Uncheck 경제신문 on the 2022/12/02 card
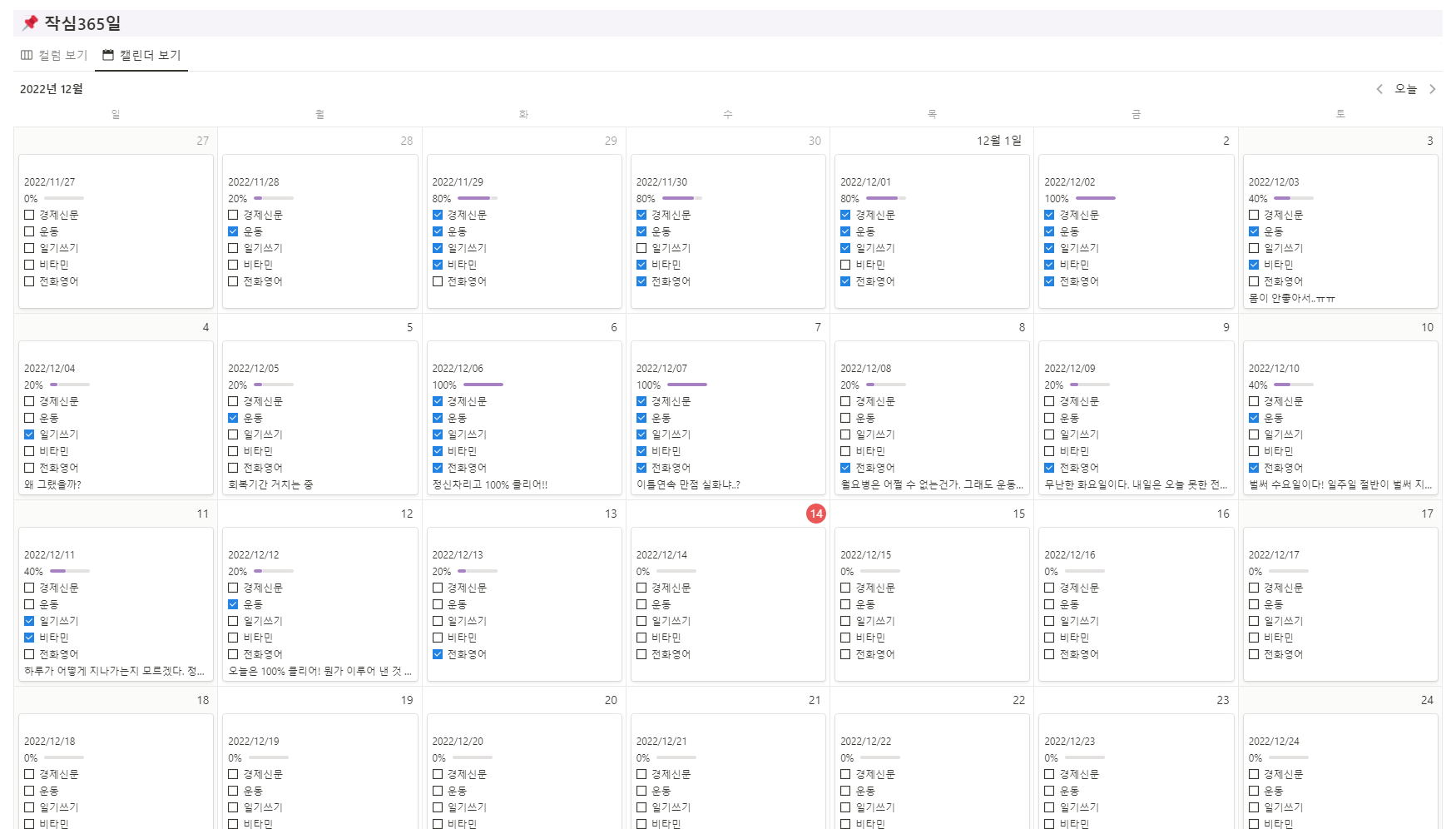The width and height of the screenshot is (1456, 829). (1049, 215)
